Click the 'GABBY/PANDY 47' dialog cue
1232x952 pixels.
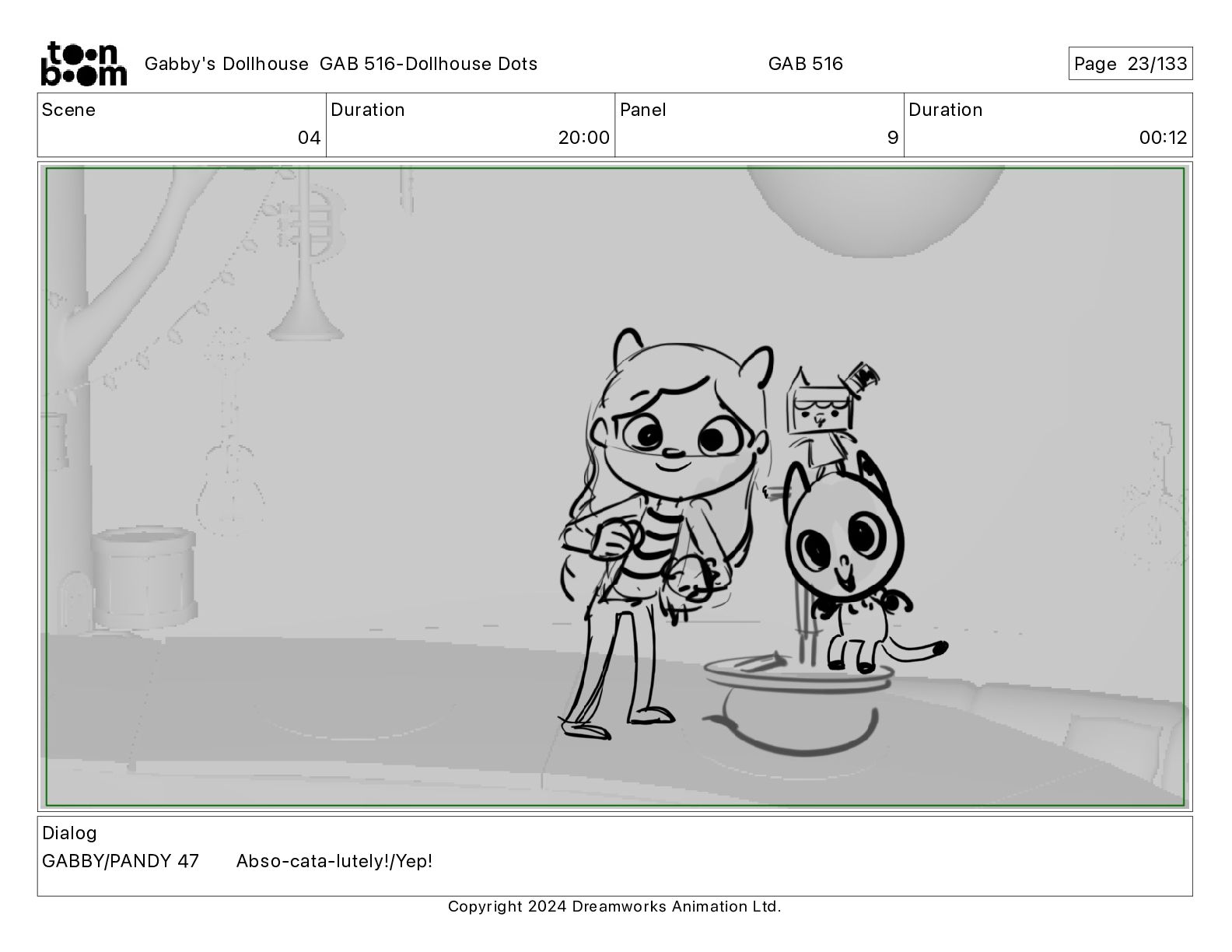click(121, 861)
